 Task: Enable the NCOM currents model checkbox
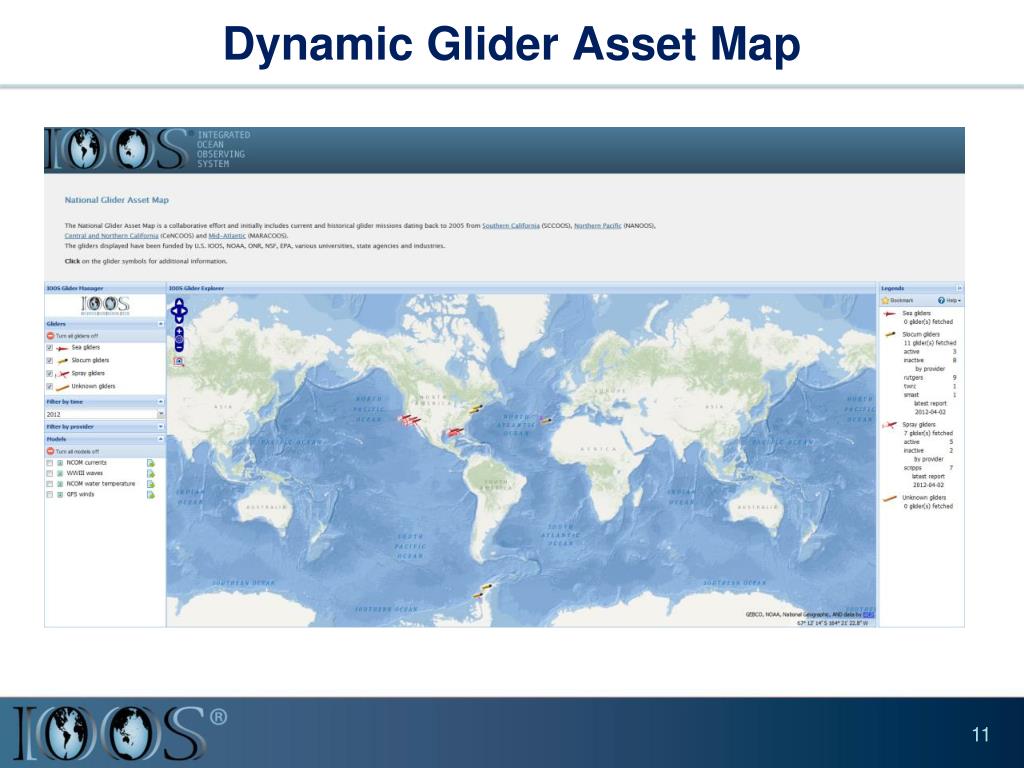[50, 463]
